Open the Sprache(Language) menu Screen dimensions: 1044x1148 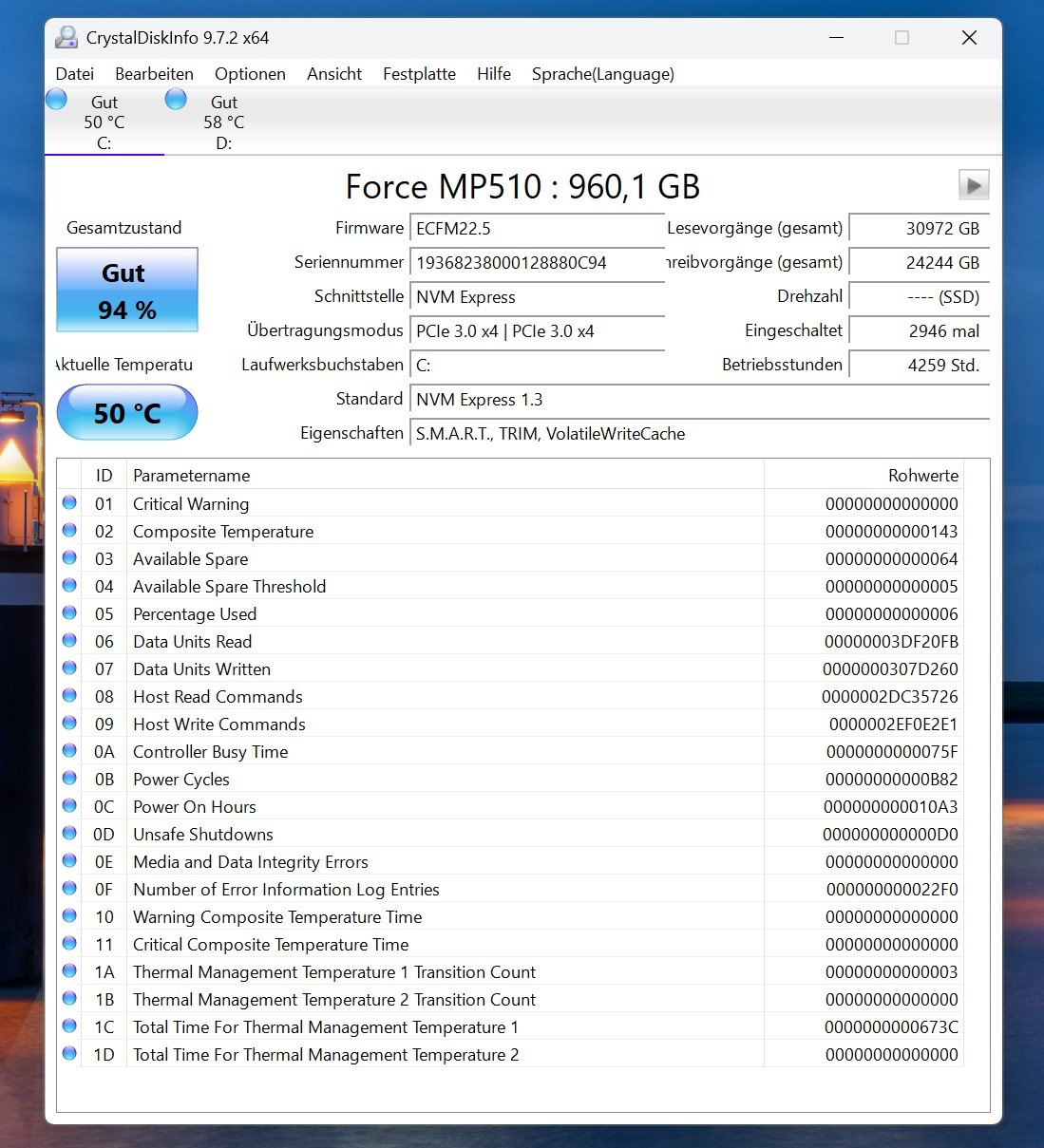pyautogui.click(x=603, y=74)
